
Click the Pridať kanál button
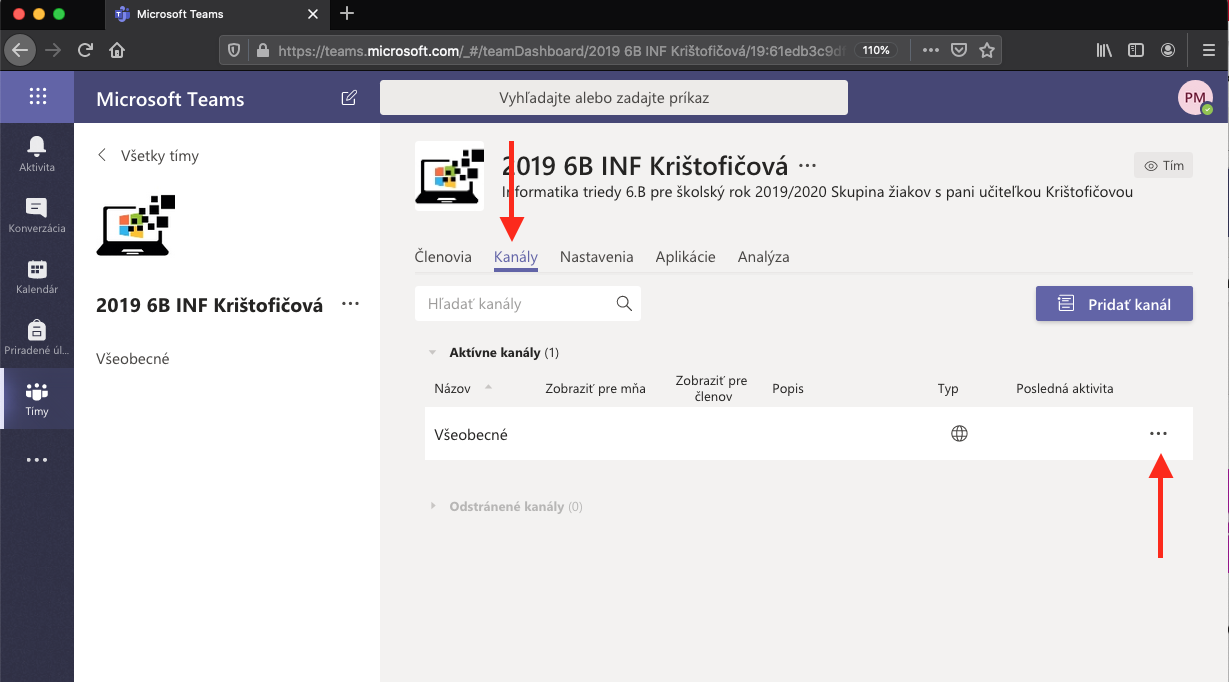click(1114, 304)
